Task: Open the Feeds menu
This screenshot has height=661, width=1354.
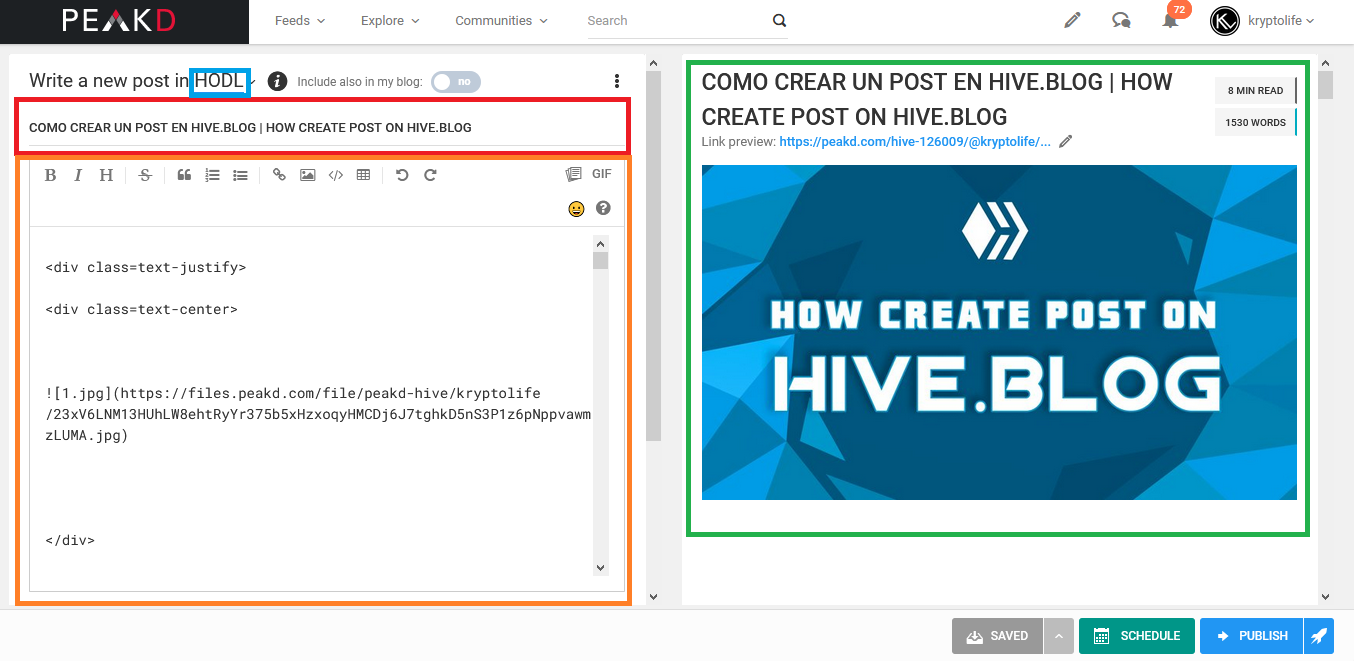Action: click(300, 21)
